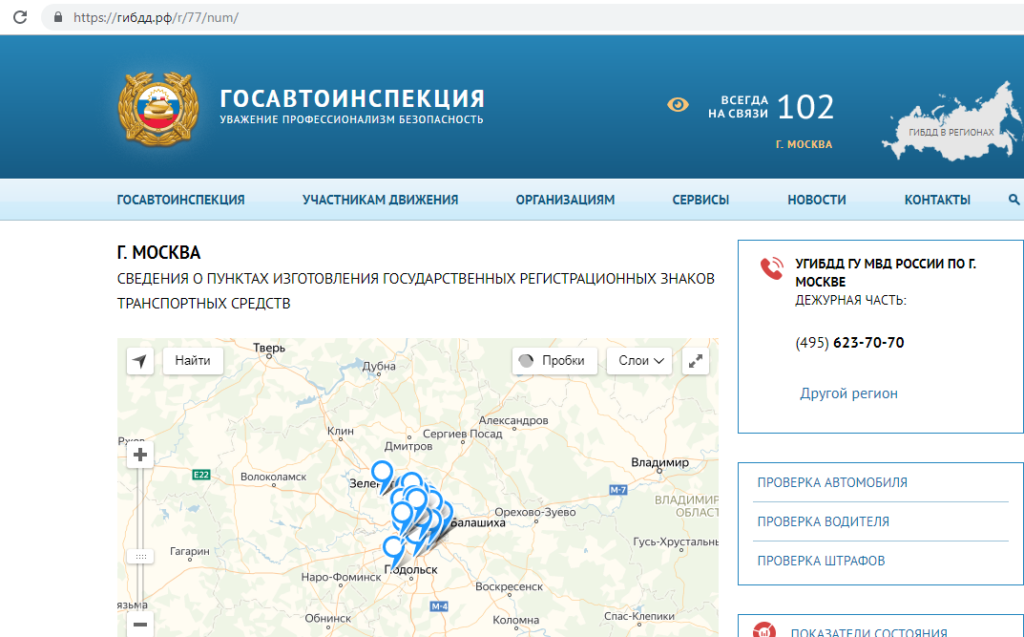Toggle the Пробки traffic layer
This screenshot has width=1024, height=637.
point(554,361)
